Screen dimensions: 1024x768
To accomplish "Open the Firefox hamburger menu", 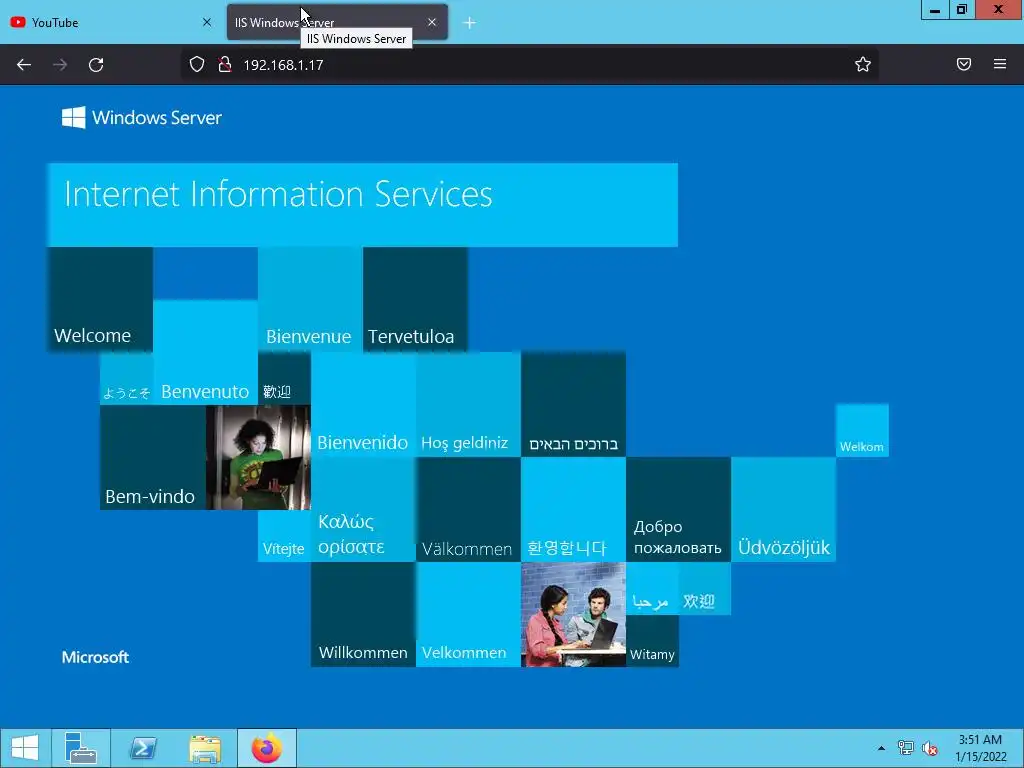I will pos(1000,64).
